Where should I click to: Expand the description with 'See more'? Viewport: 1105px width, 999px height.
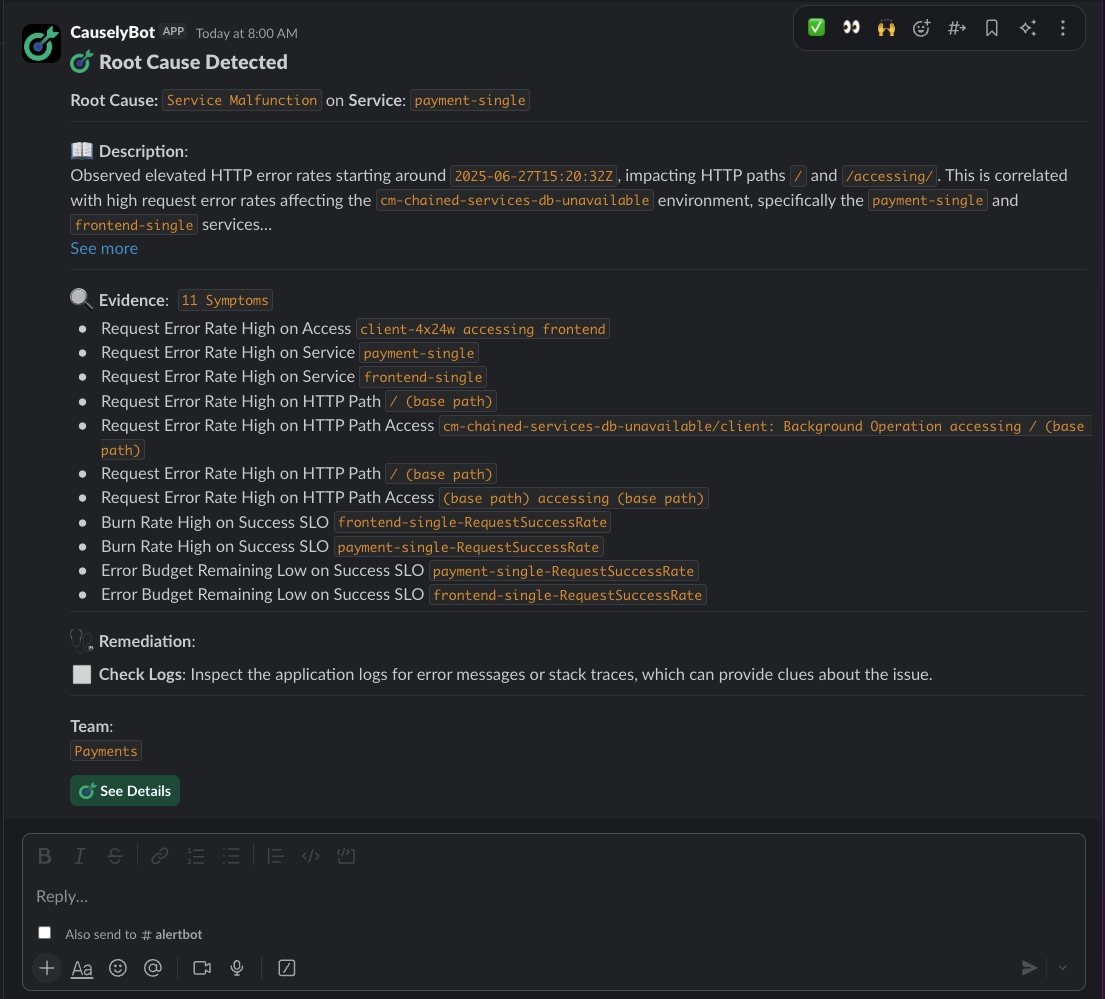[104, 248]
